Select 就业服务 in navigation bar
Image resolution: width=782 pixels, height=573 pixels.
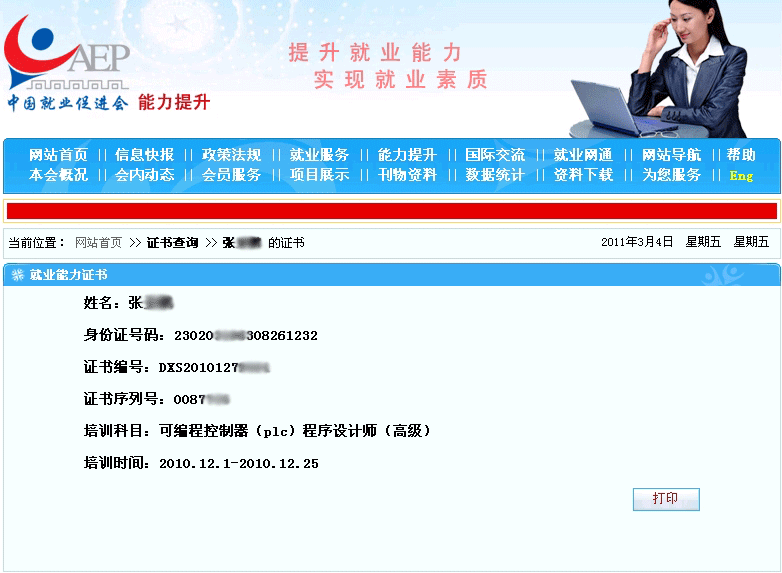[319, 155]
